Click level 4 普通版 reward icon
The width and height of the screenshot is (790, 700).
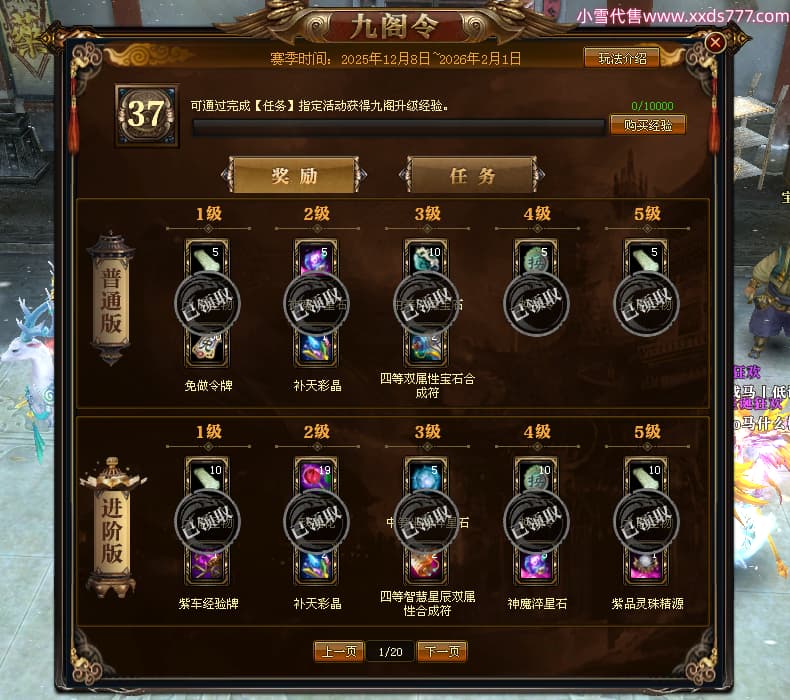[536, 259]
